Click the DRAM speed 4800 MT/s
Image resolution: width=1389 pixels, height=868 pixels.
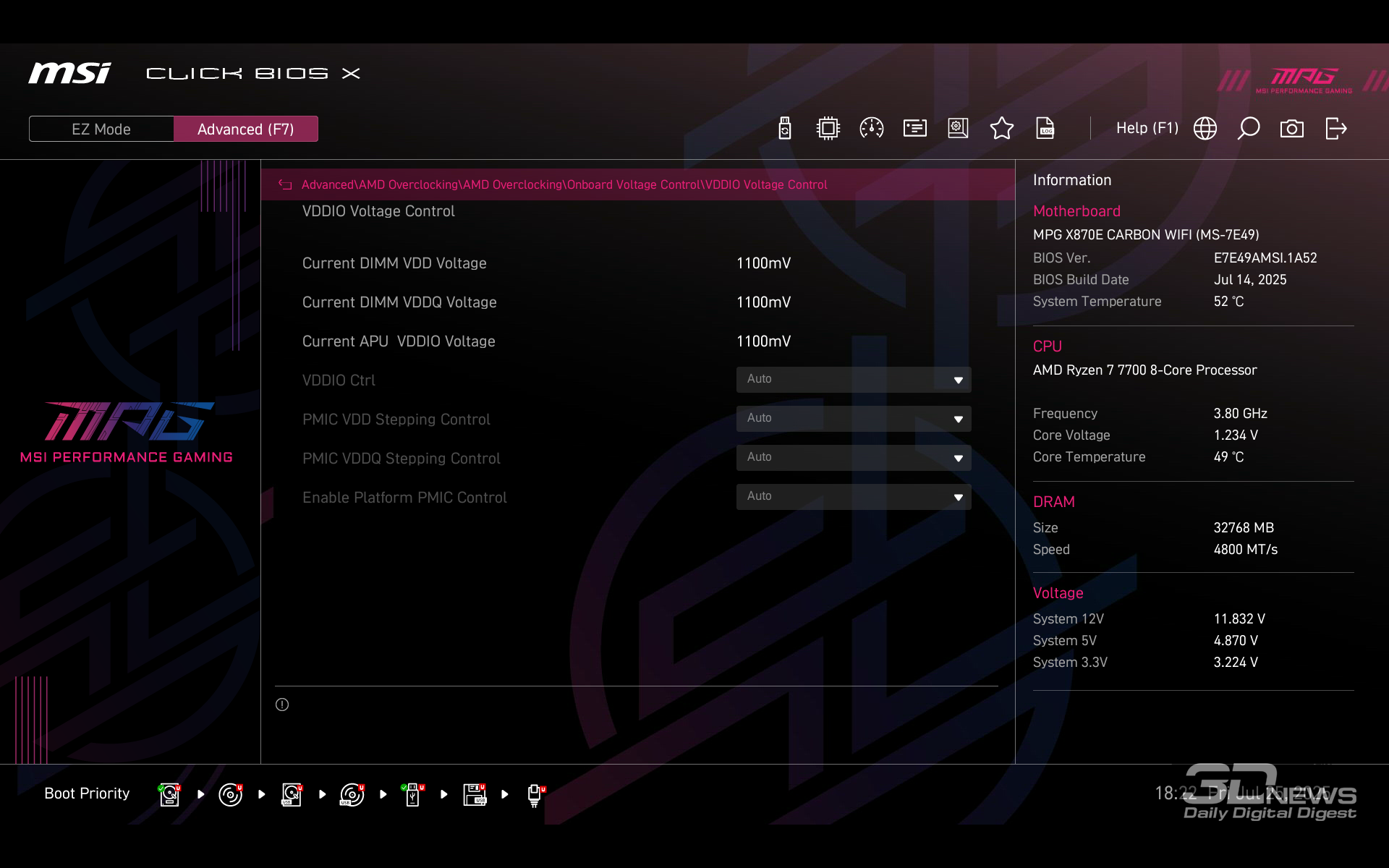[x=1245, y=550]
